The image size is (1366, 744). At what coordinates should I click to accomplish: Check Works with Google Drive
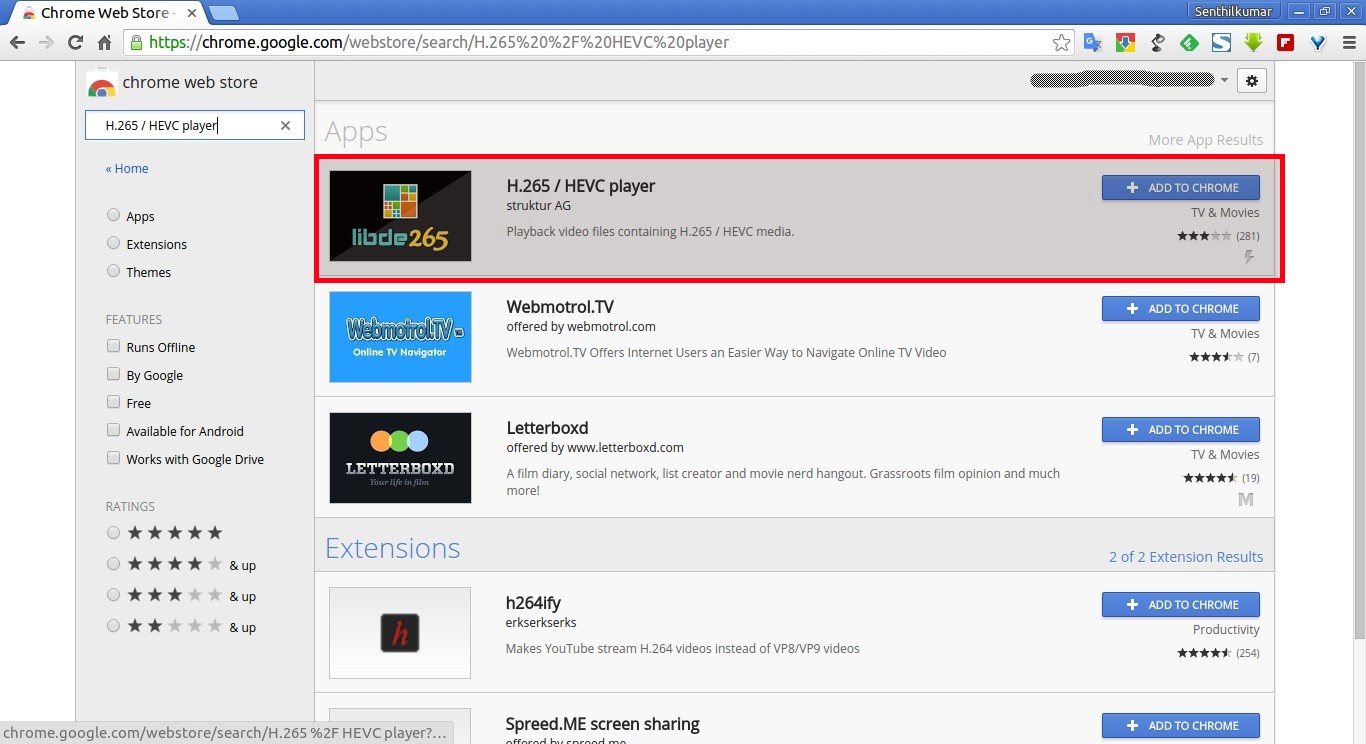pyautogui.click(x=113, y=458)
